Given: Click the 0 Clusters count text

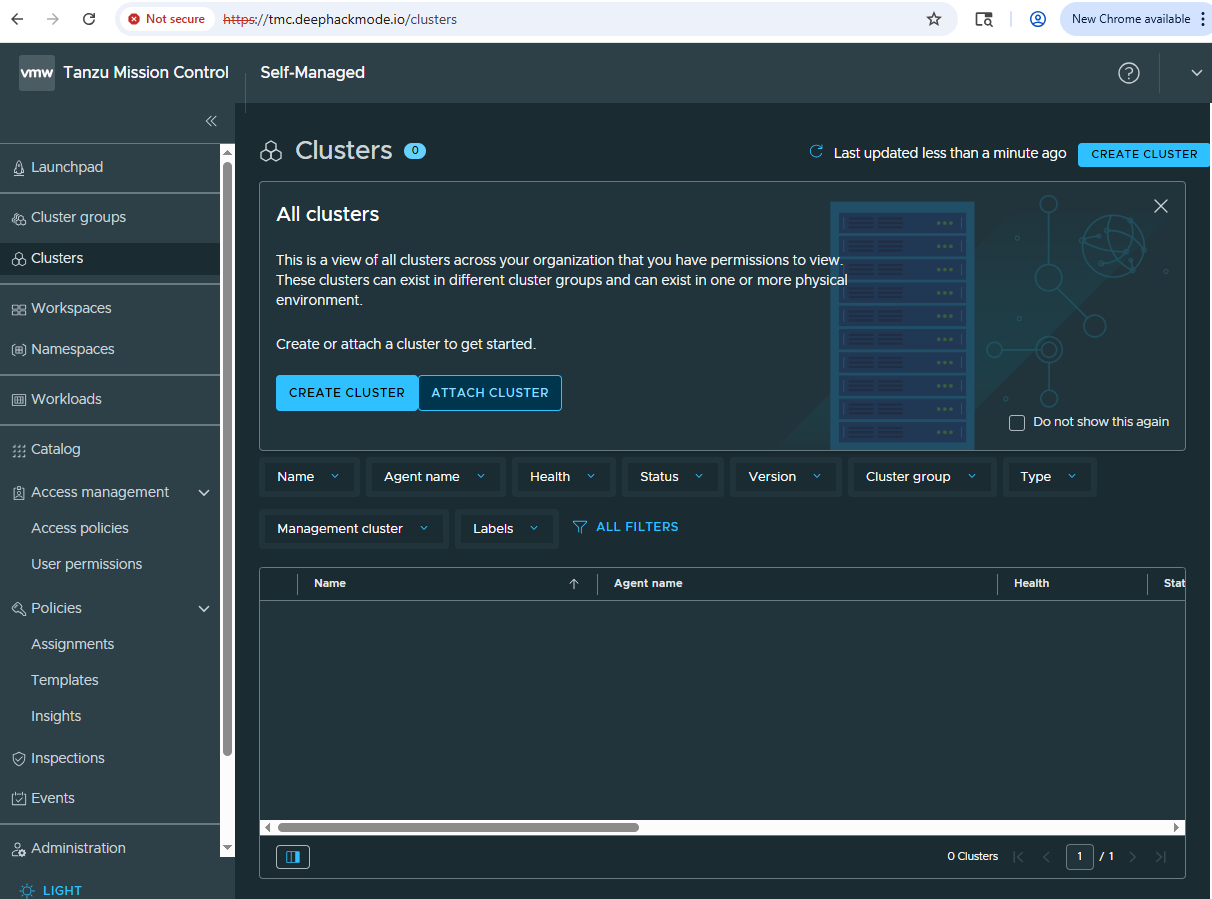Looking at the screenshot, I should coord(972,856).
